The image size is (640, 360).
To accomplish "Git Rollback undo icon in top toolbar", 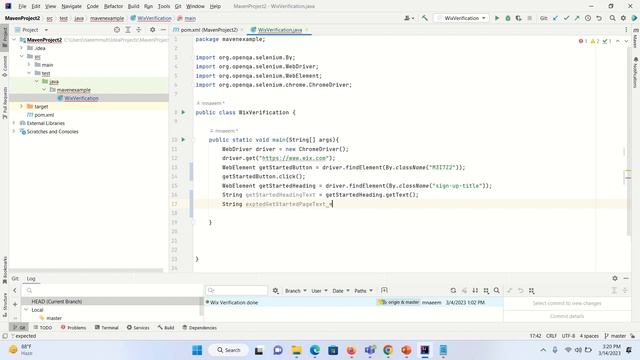I will coord(599,18).
